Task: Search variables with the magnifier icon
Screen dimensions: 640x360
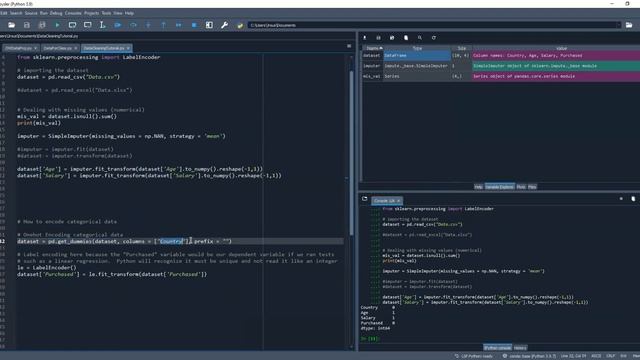Action: pyautogui.click(x=420, y=38)
